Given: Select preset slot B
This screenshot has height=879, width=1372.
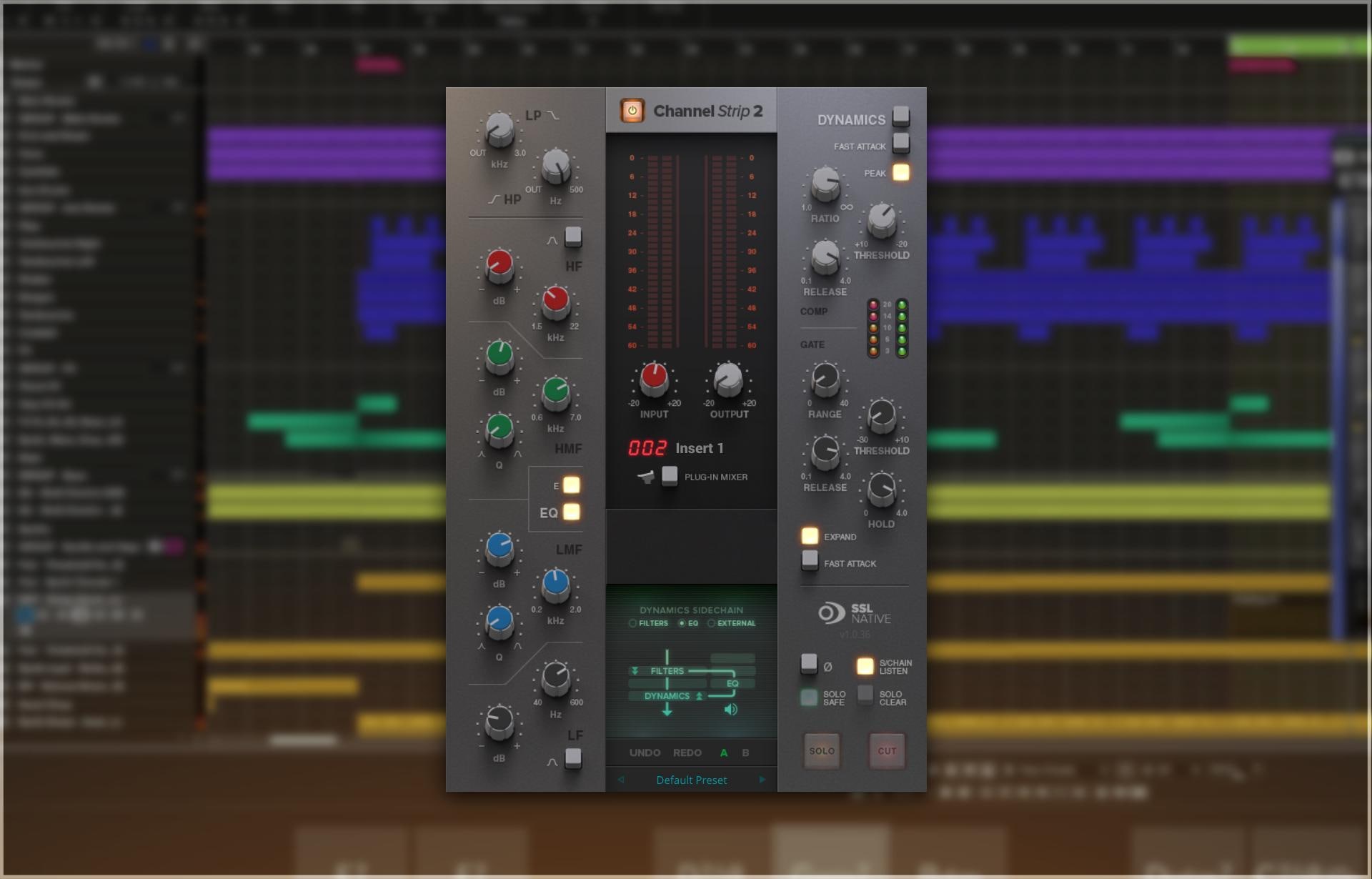Looking at the screenshot, I should click(x=745, y=753).
